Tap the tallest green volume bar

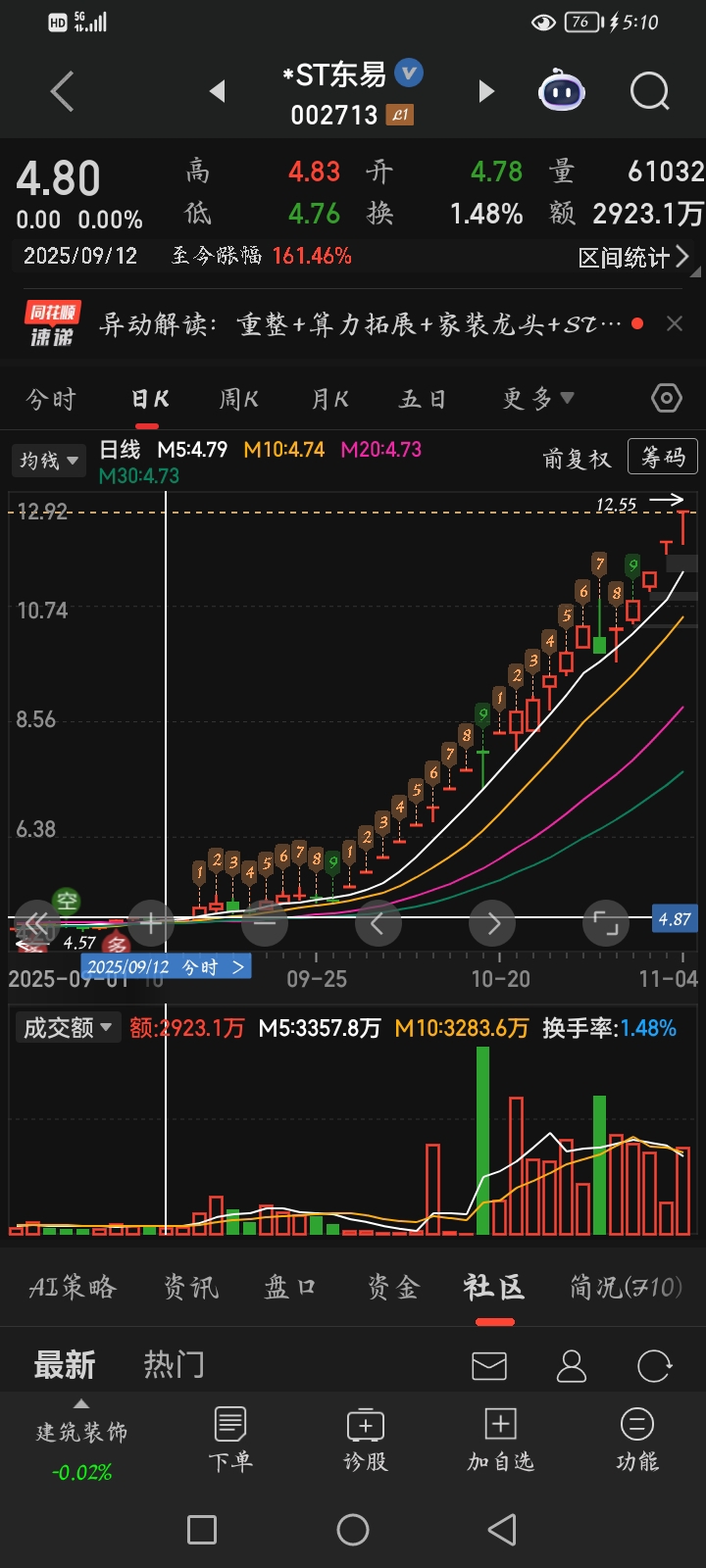pyautogui.click(x=482, y=1141)
